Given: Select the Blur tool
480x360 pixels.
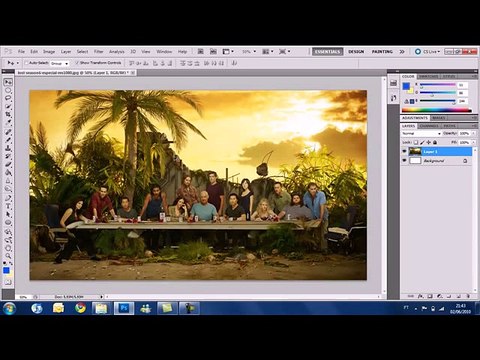Looking at the screenshot, I should point(8,181).
